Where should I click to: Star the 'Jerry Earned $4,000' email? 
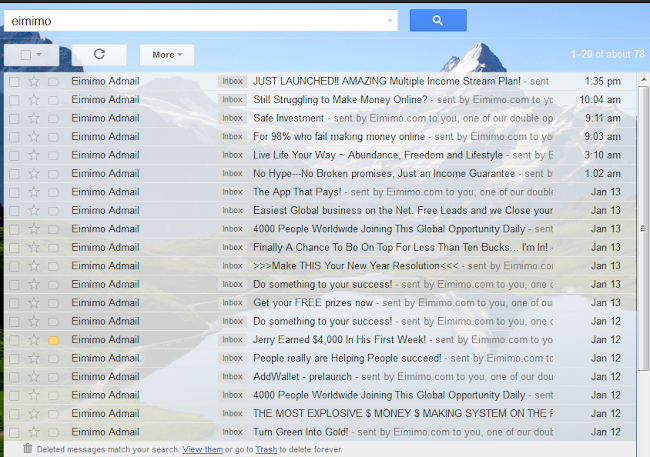point(34,340)
